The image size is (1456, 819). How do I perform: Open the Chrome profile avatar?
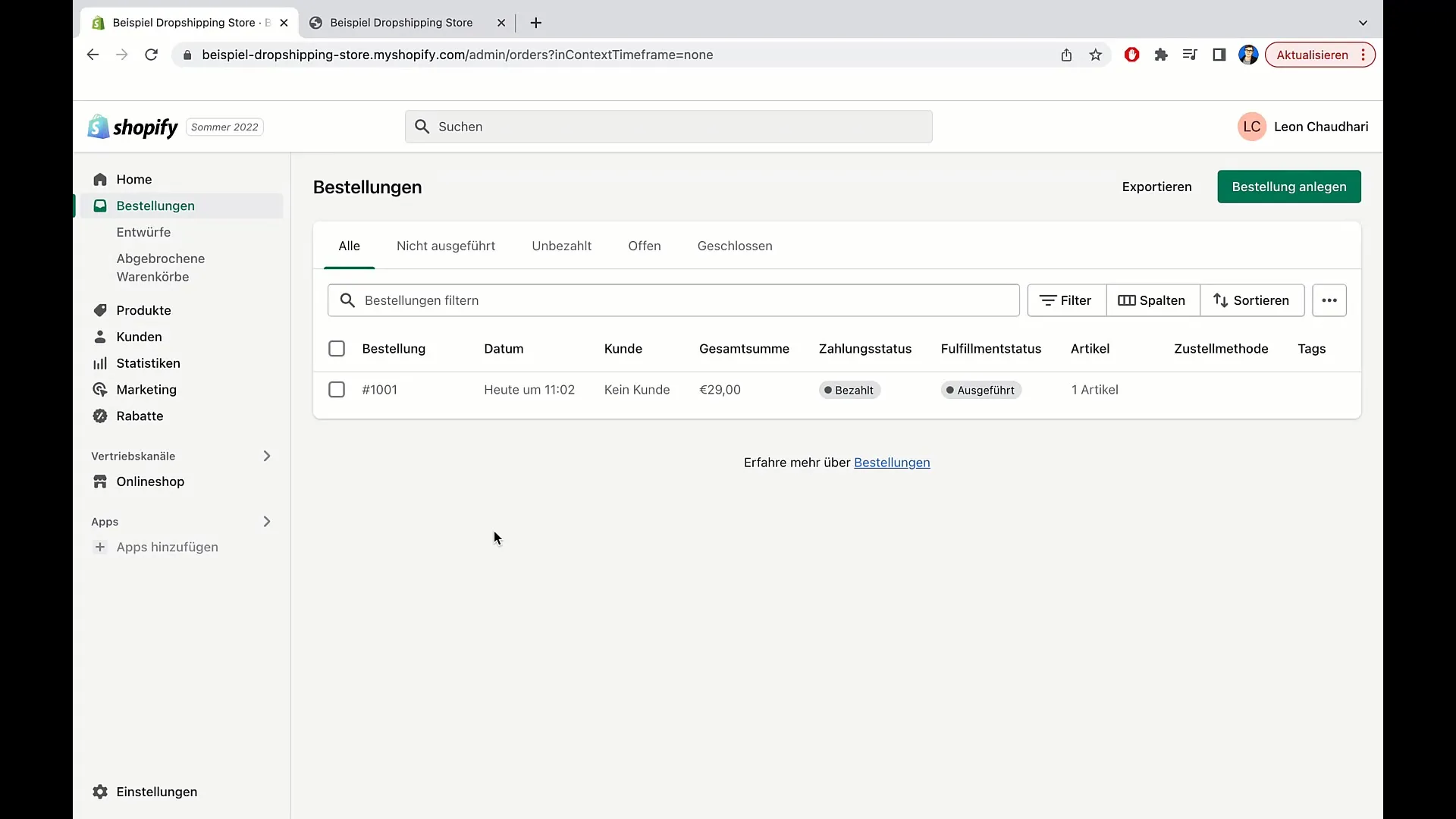point(1248,55)
